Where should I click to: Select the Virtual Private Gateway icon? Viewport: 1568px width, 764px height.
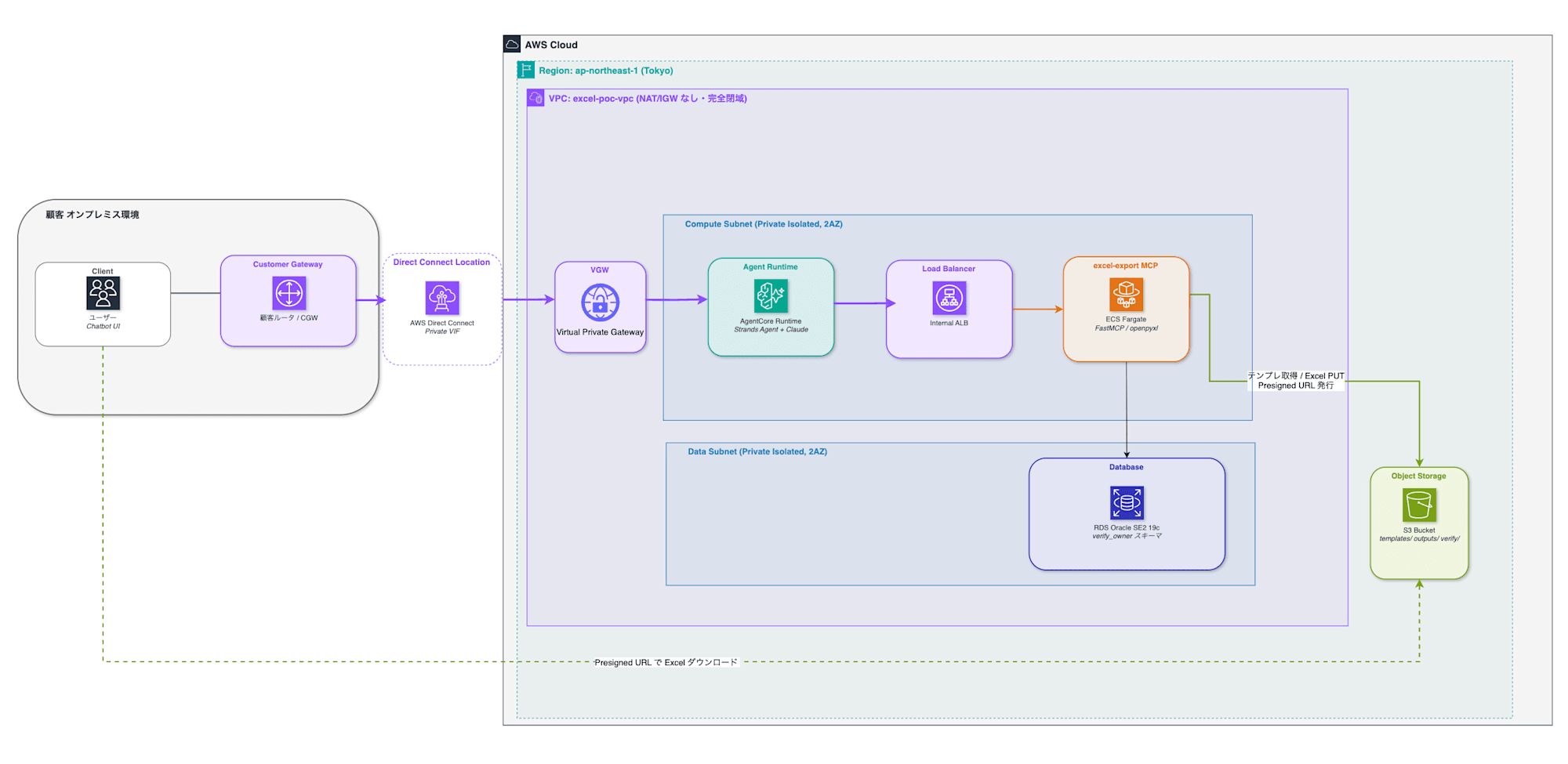pyautogui.click(x=601, y=303)
